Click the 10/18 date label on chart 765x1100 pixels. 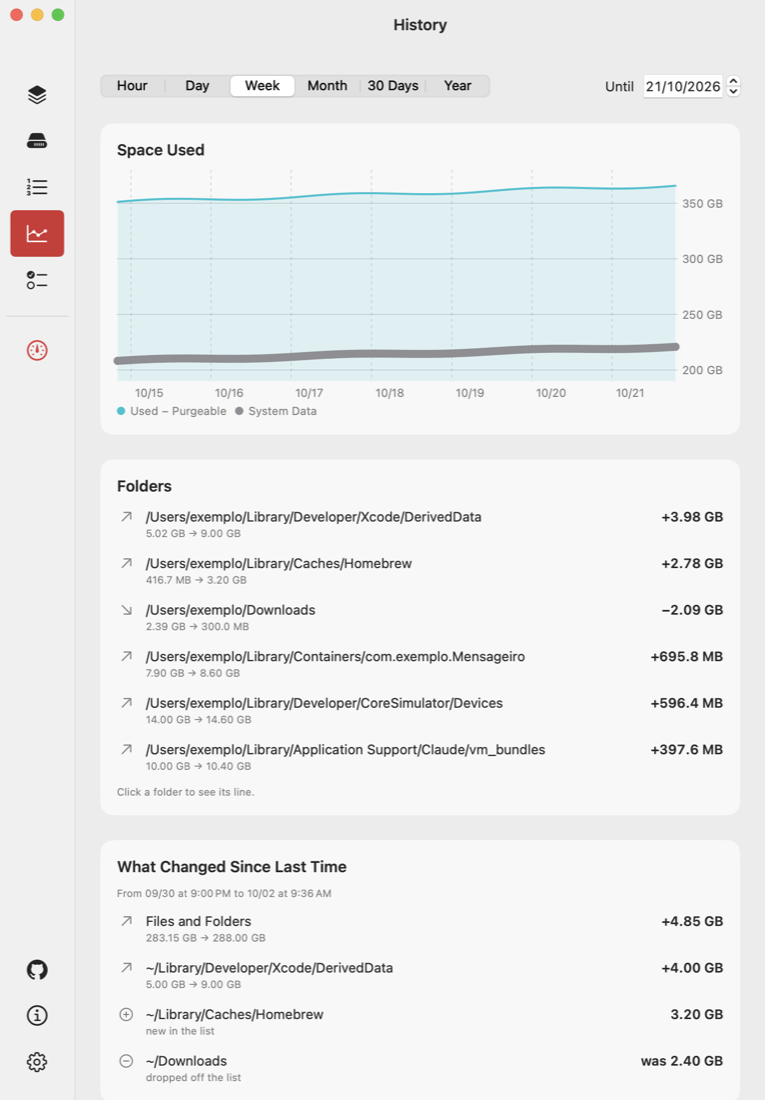(x=390, y=393)
